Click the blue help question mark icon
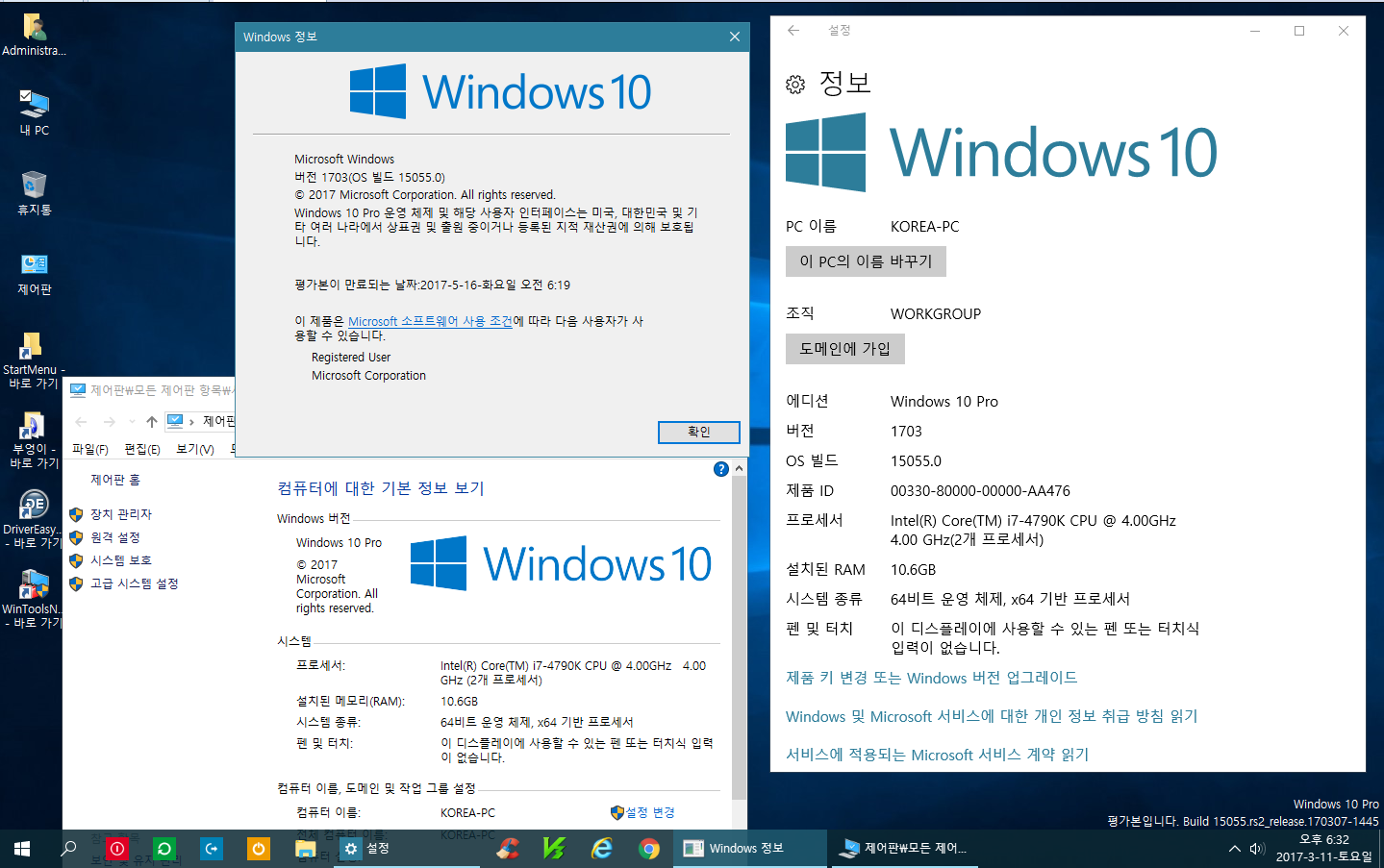Screen dimensions: 1384x868 721,469
